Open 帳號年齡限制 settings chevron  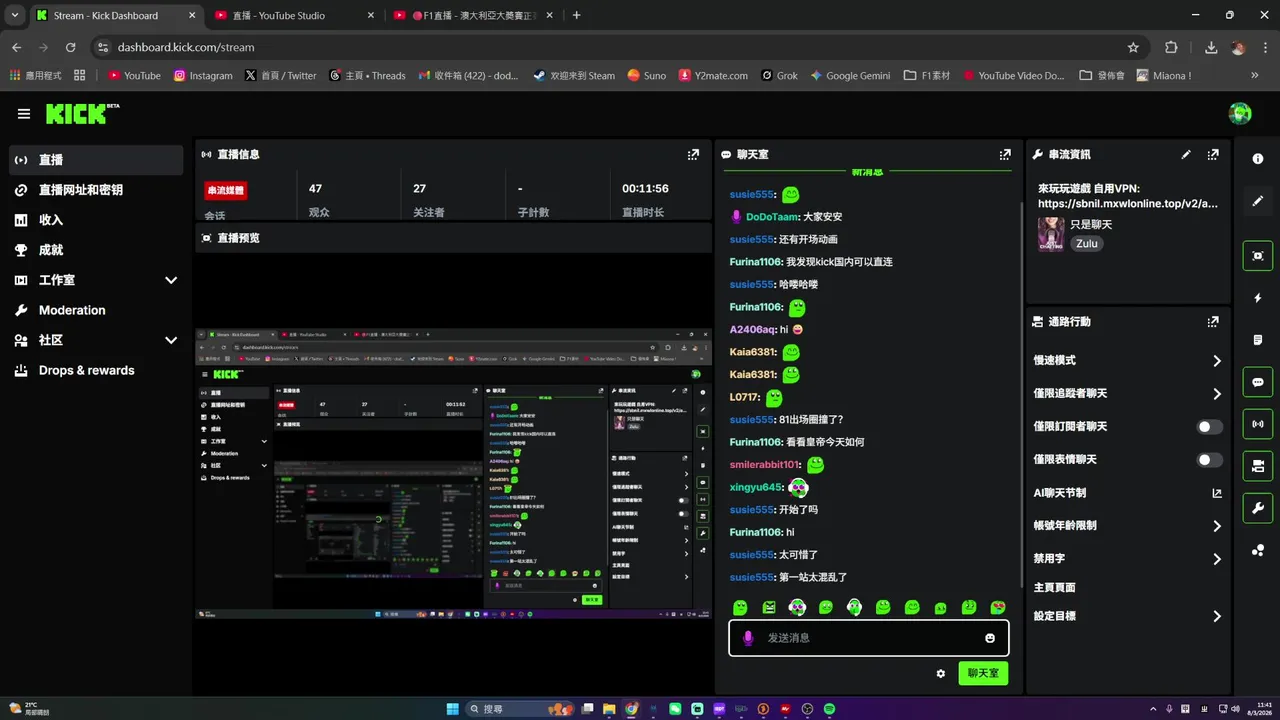click(x=1217, y=526)
